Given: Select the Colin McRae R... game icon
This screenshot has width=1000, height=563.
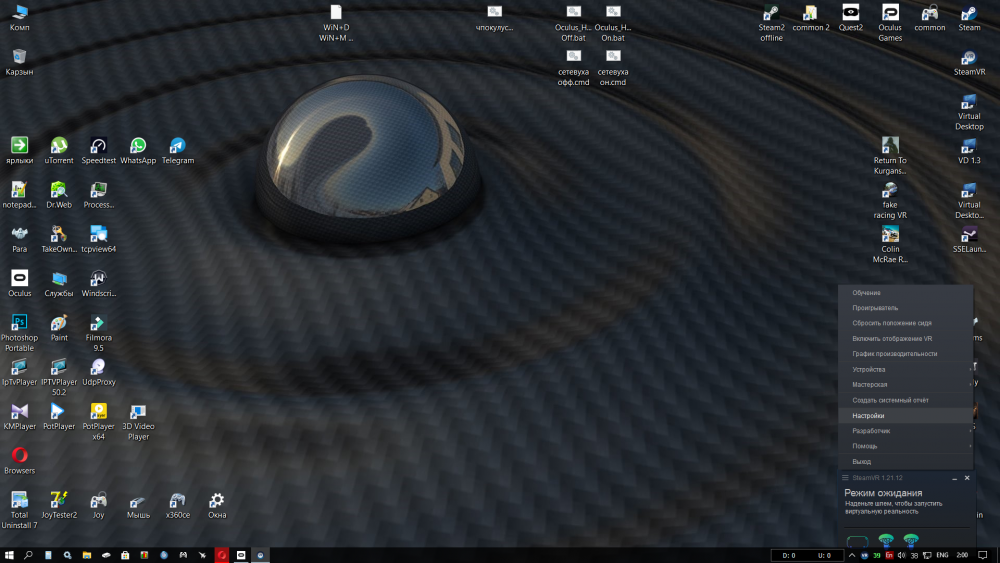Looking at the screenshot, I should (x=890, y=244).
